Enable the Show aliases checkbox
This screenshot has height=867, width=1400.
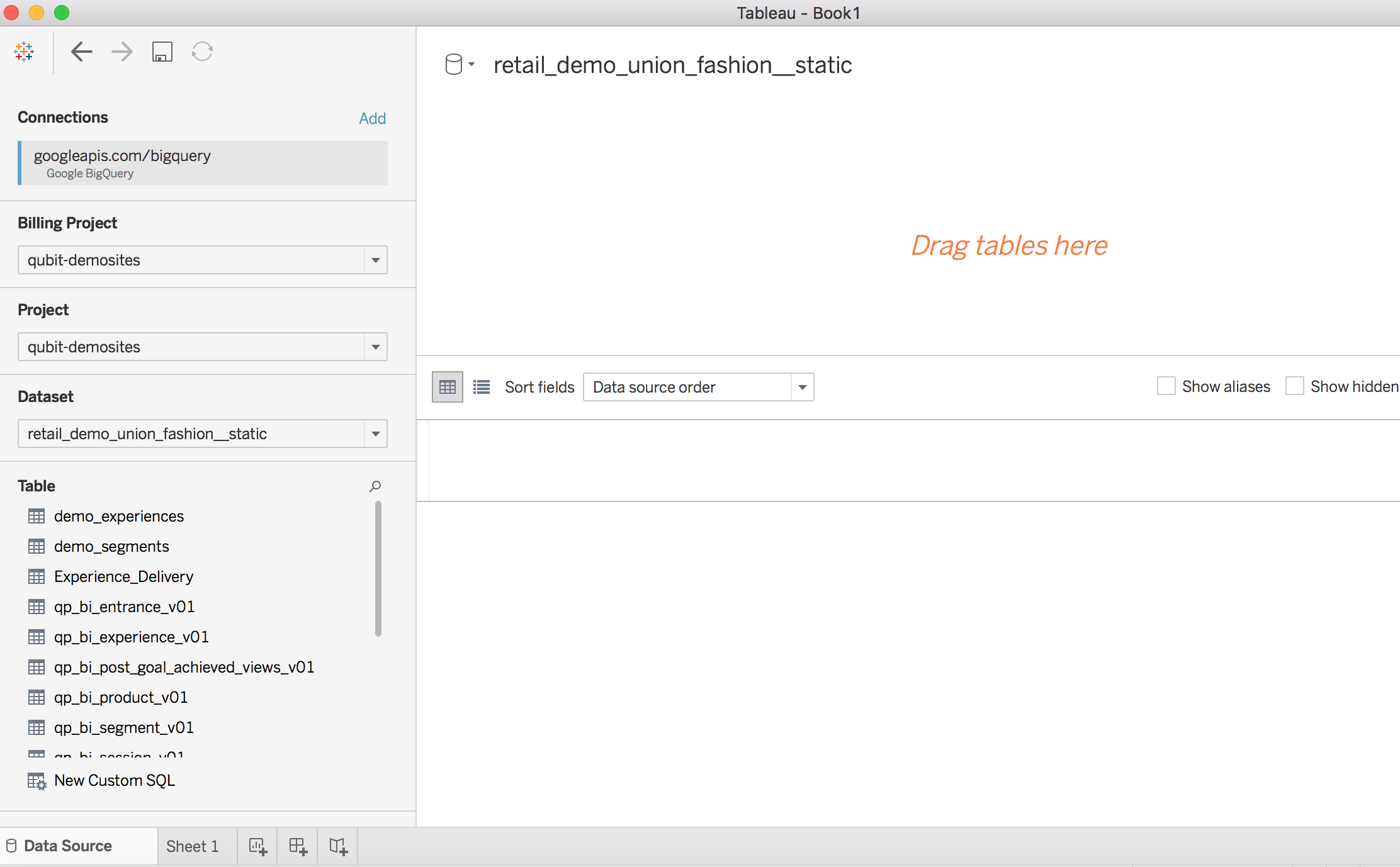click(x=1166, y=386)
